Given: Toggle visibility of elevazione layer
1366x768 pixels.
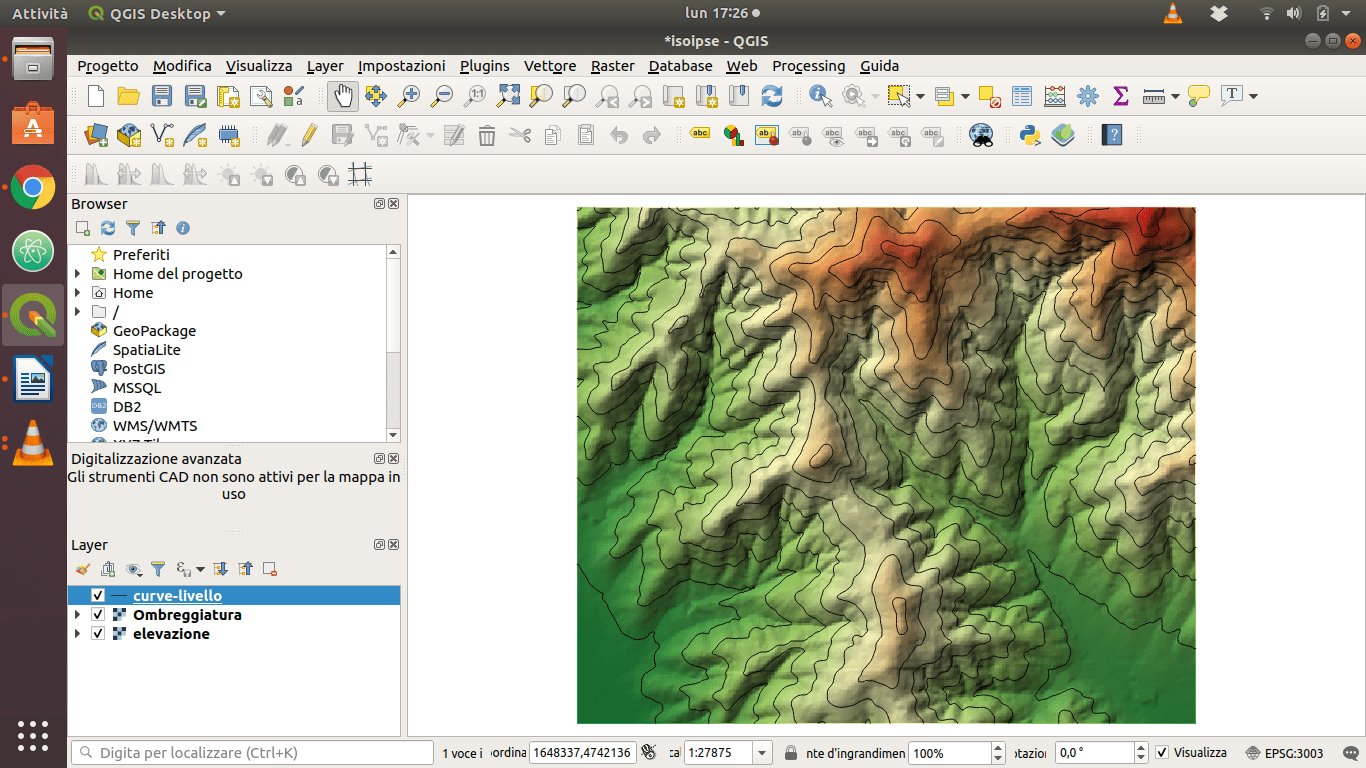Looking at the screenshot, I should click(98, 634).
